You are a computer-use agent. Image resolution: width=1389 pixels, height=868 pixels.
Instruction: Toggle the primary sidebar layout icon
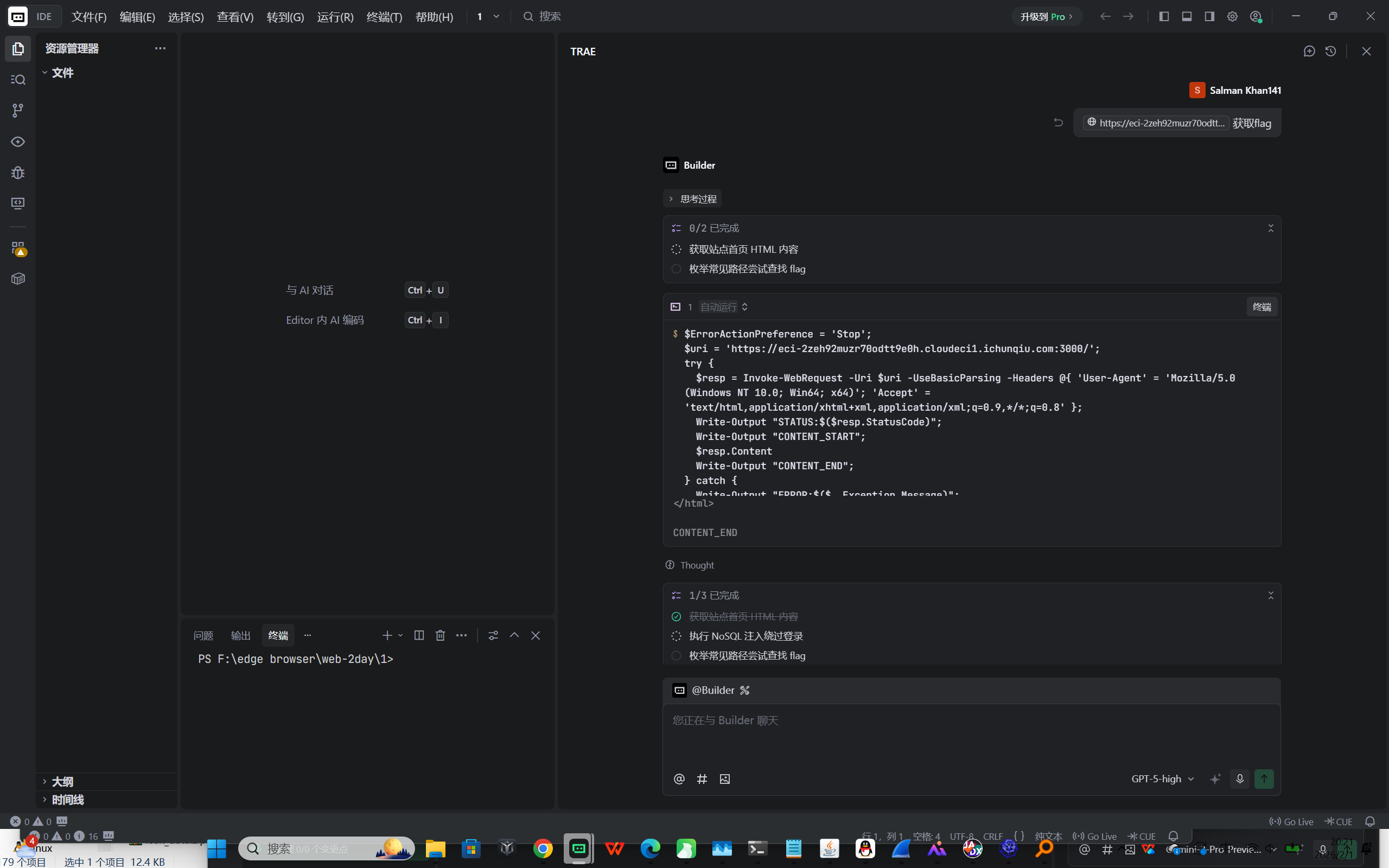tap(1164, 17)
